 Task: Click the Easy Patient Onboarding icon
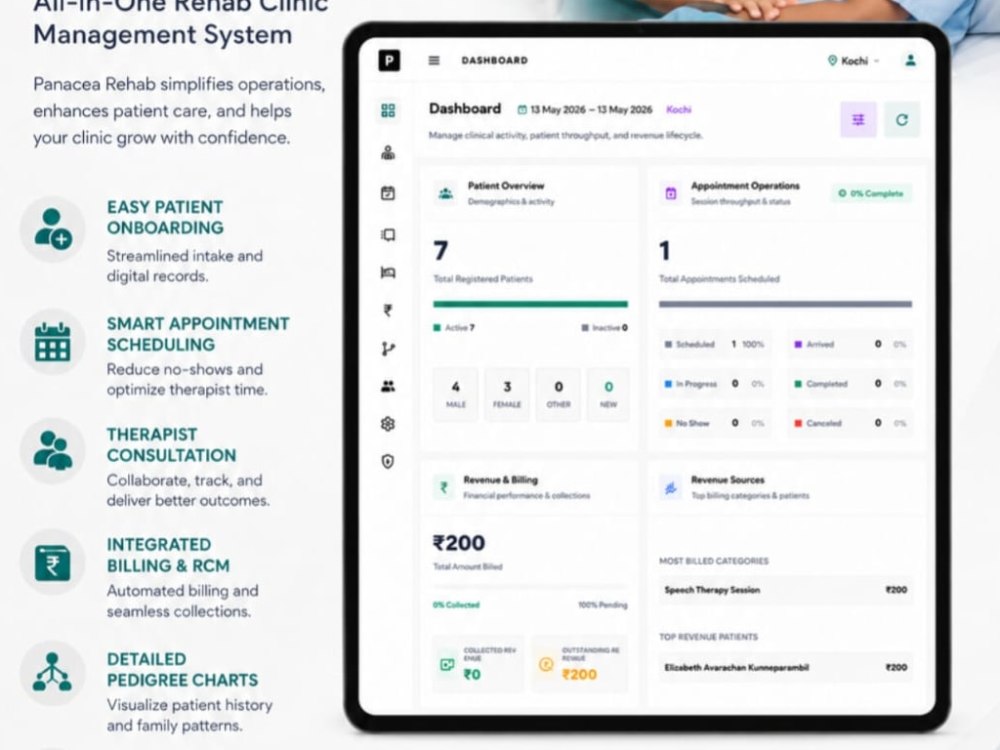(52, 230)
